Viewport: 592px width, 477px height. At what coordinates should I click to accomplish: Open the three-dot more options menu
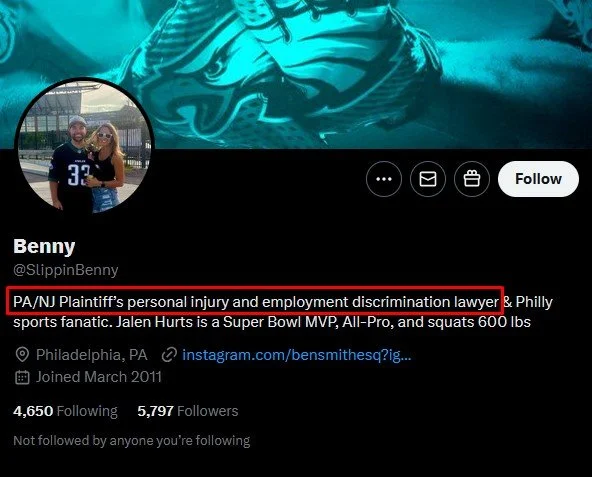click(x=384, y=179)
